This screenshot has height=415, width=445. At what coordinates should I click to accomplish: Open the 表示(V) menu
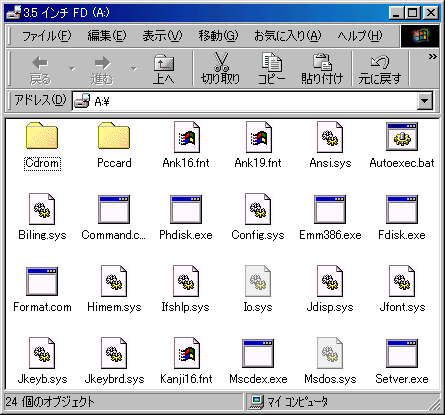tap(162, 35)
